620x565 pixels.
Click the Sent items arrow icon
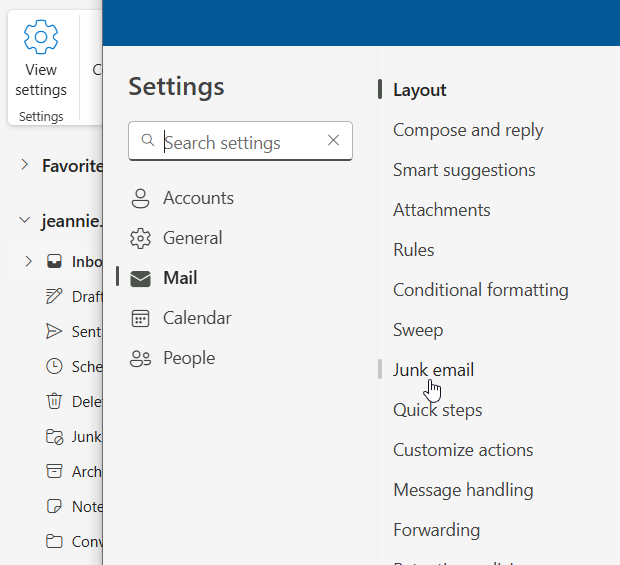pos(54,331)
